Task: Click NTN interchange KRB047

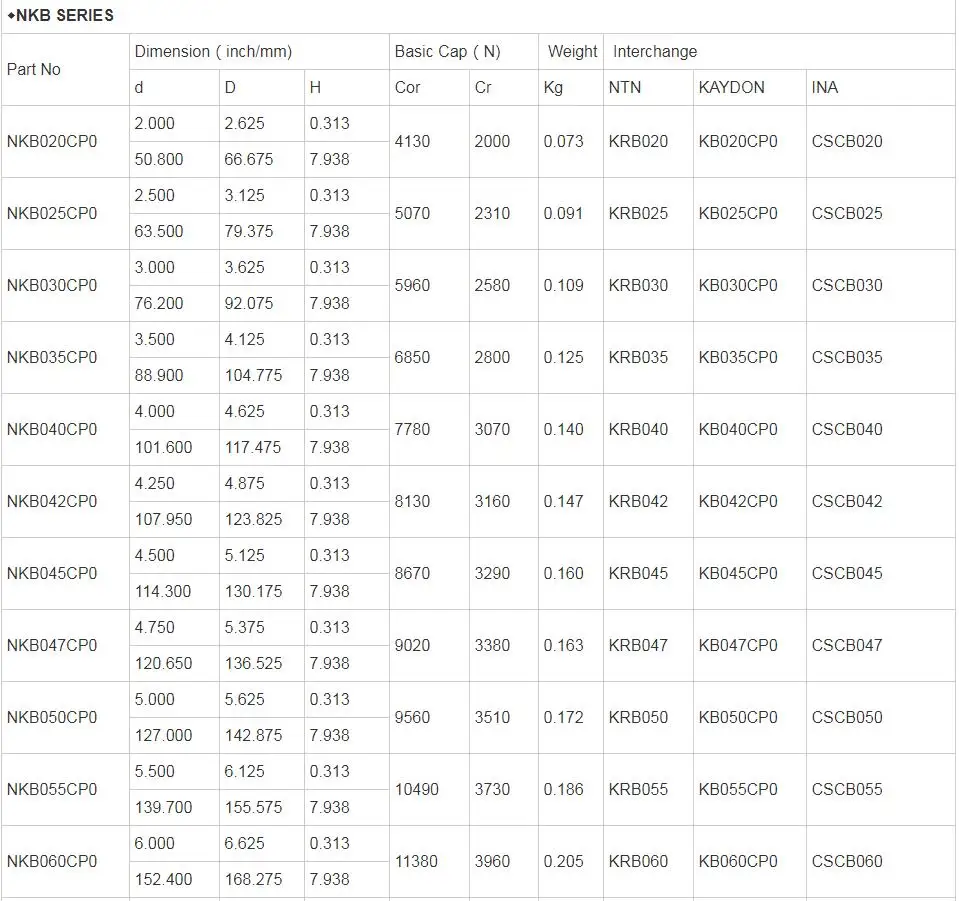Action: tap(639, 645)
